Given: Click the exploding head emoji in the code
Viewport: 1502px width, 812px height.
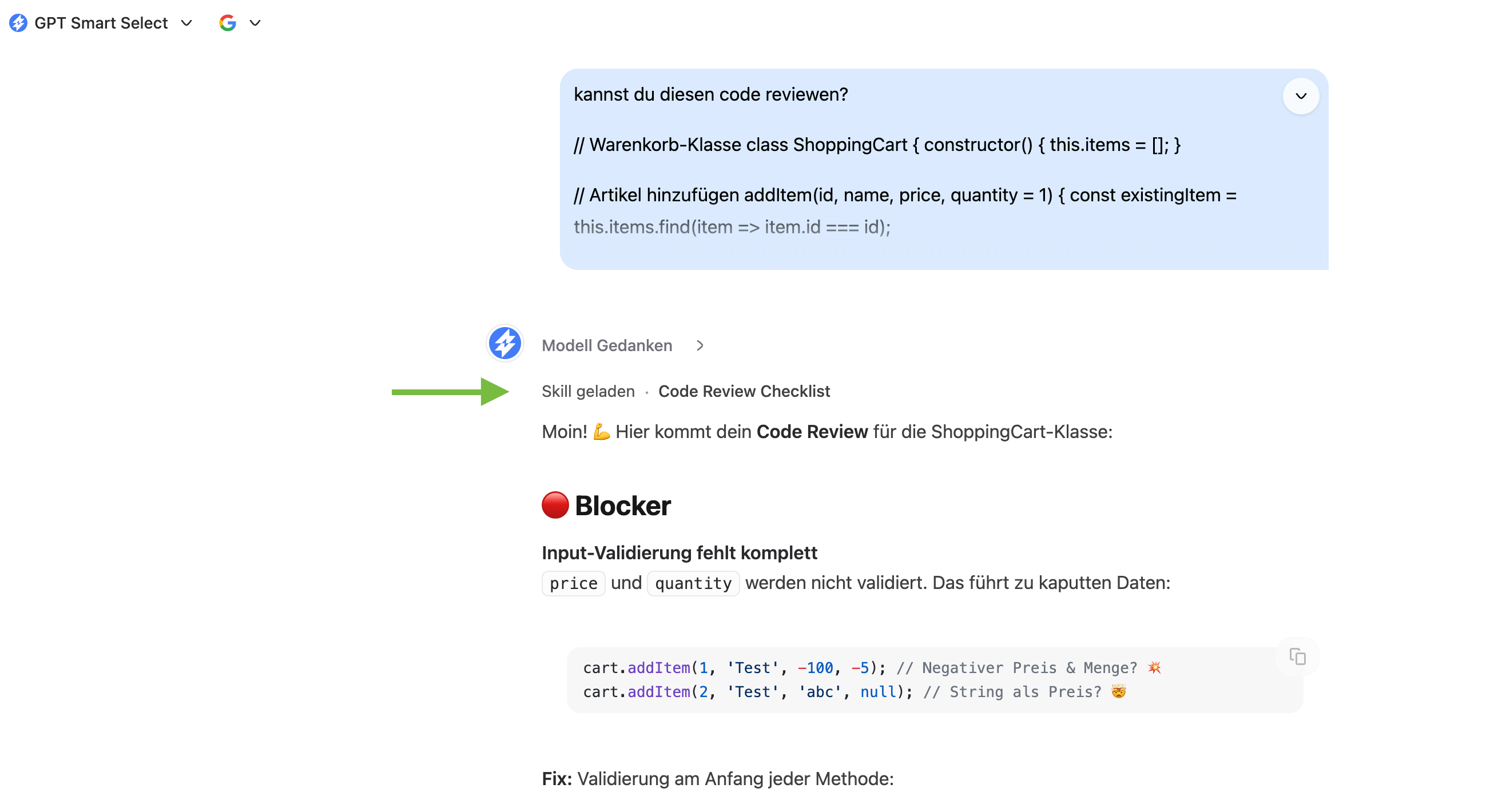Looking at the screenshot, I should pos(1118,691).
